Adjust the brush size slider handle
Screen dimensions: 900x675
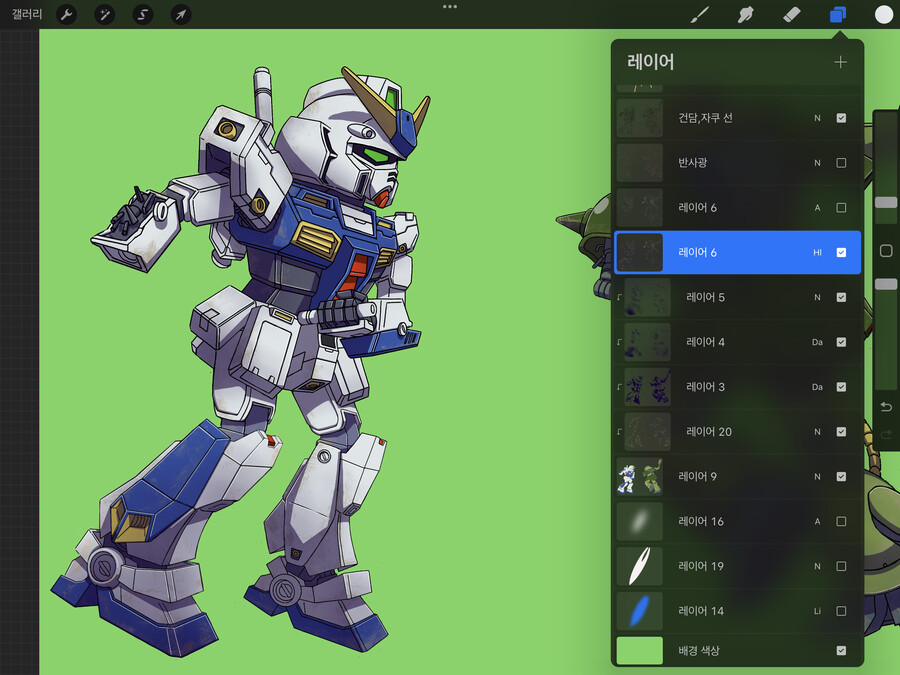click(886, 202)
